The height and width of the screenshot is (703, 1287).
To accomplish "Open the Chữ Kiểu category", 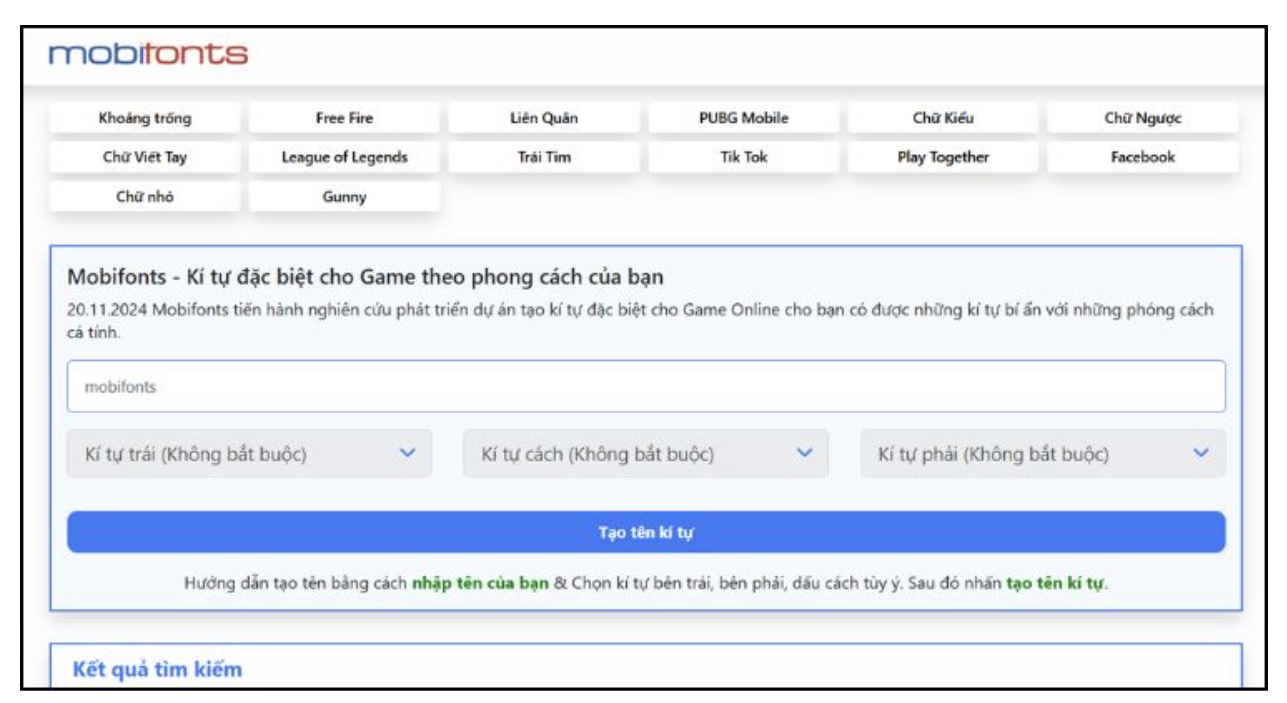I will point(942,118).
